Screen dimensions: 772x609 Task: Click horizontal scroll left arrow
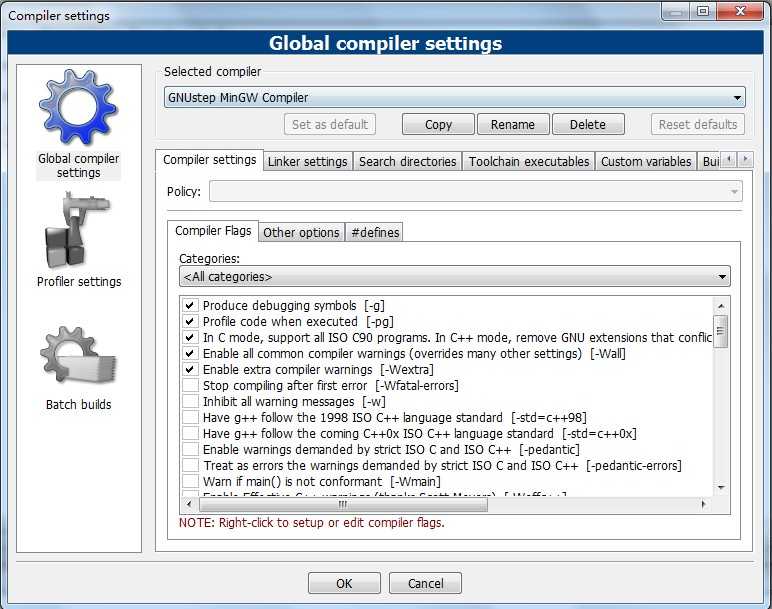[x=190, y=504]
